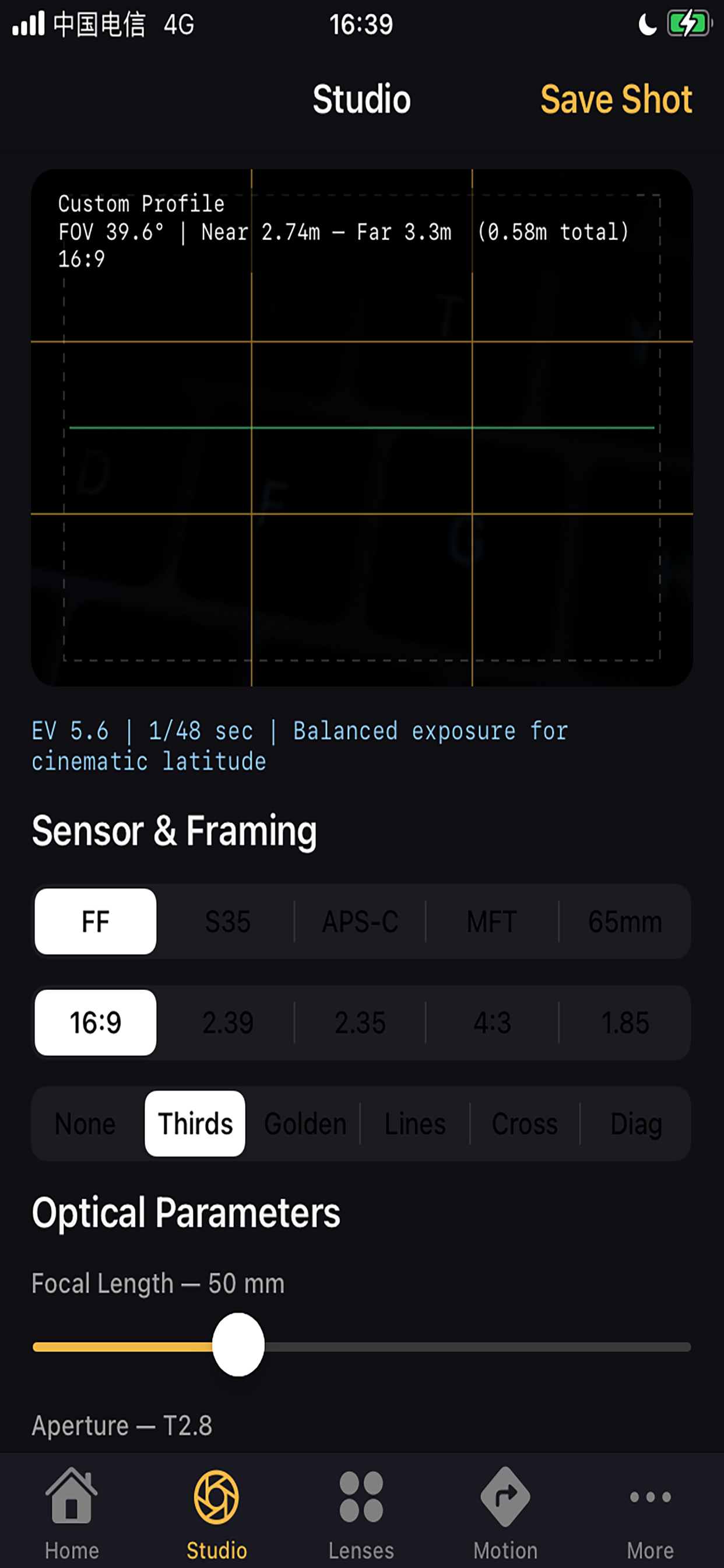The width and height of the screenshot is (724, 1568).
Task: Open the More ellipsis icon
Action: [x=651, y=1497]
